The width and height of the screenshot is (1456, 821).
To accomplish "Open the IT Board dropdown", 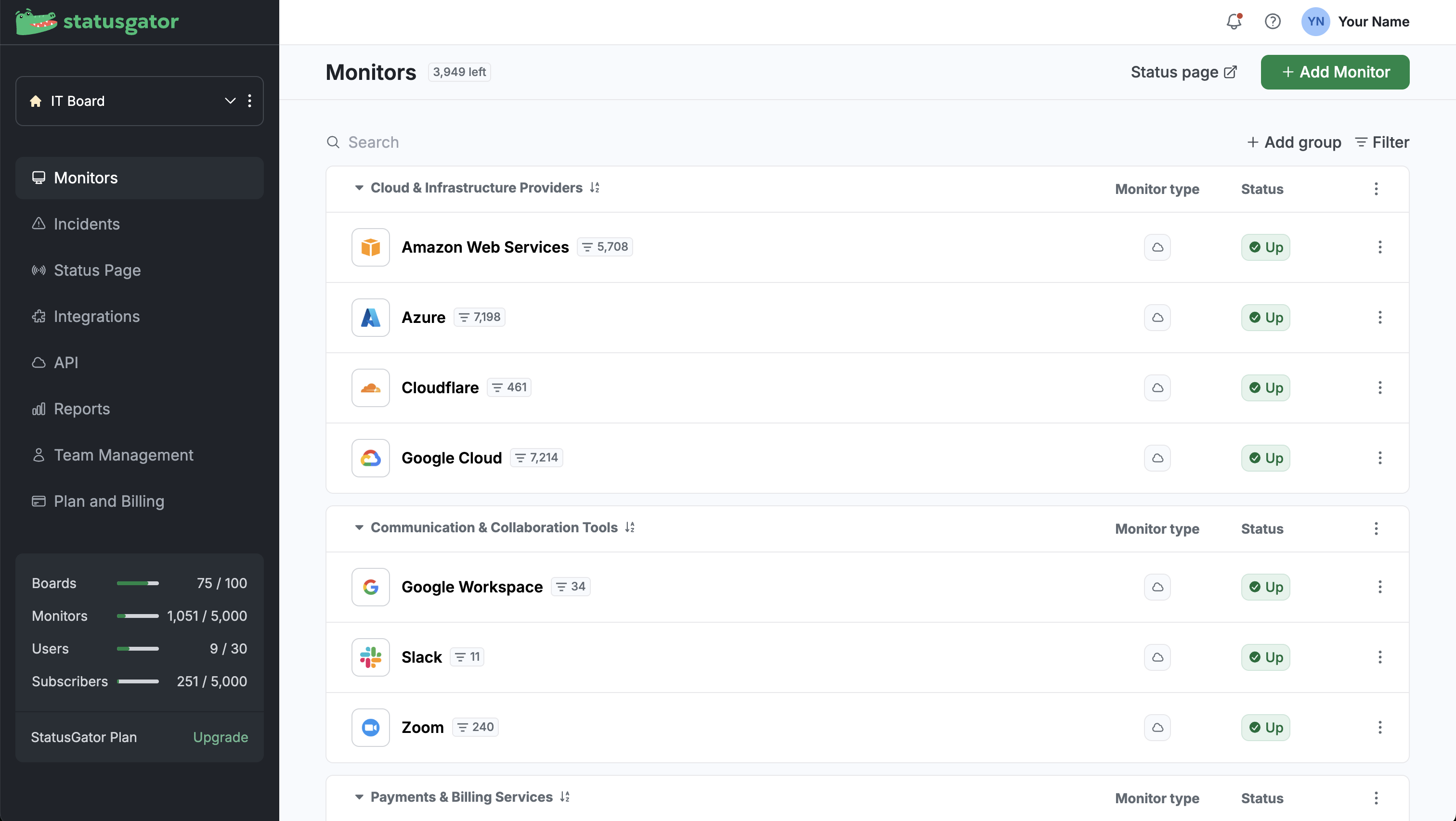I will click(230, 101).
